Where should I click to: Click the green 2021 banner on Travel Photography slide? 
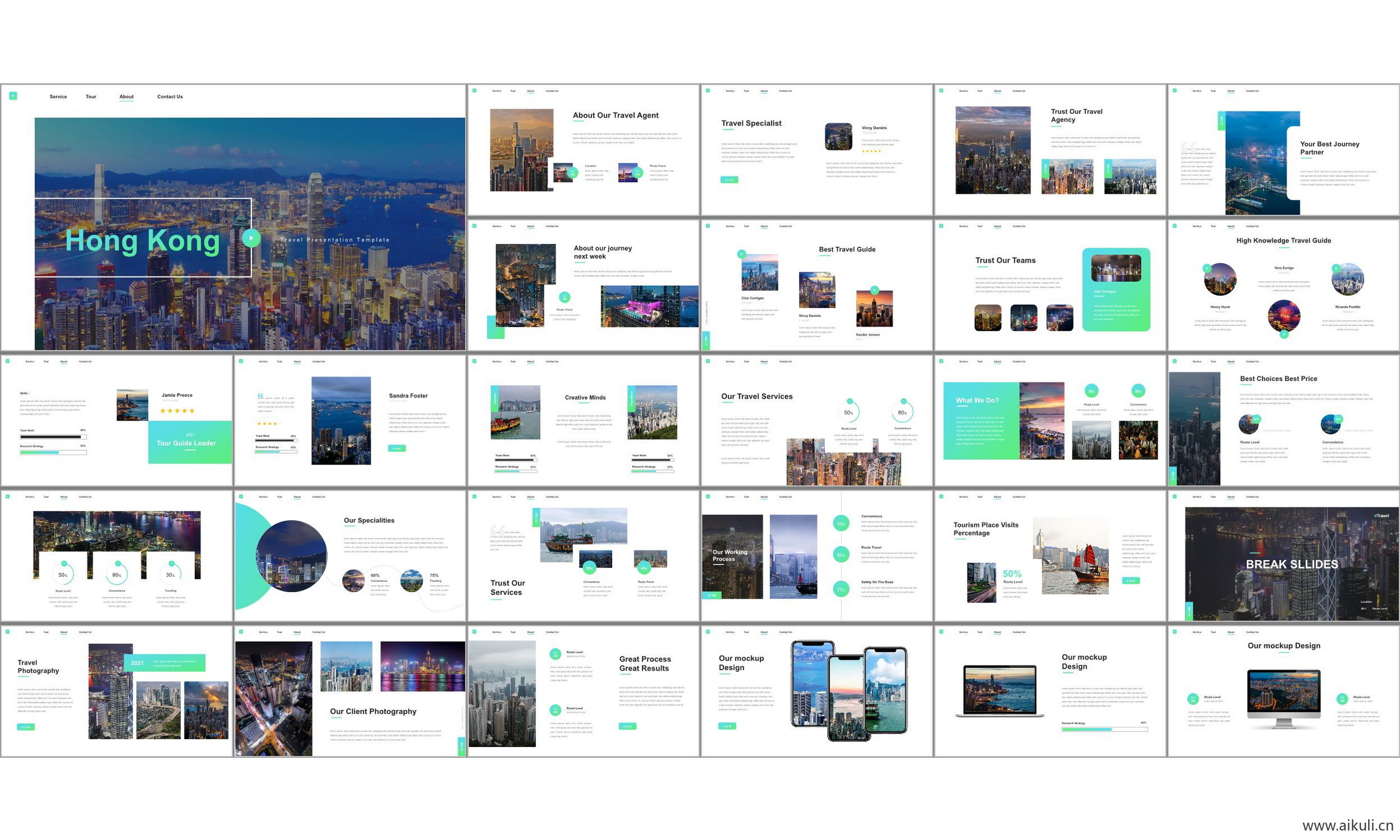tap(164, 663)
